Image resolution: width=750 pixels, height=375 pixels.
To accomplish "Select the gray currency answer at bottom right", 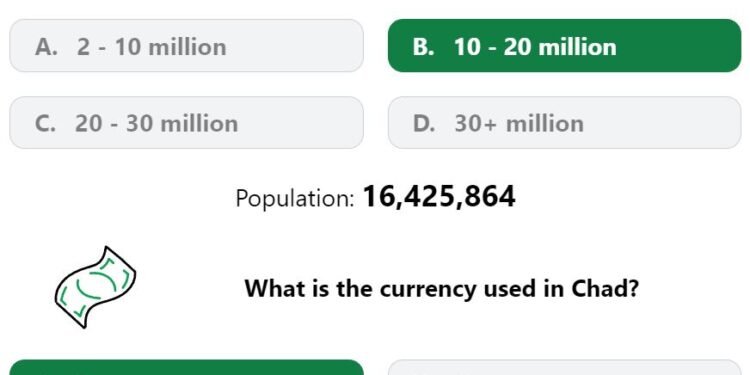I will (564, 367).
